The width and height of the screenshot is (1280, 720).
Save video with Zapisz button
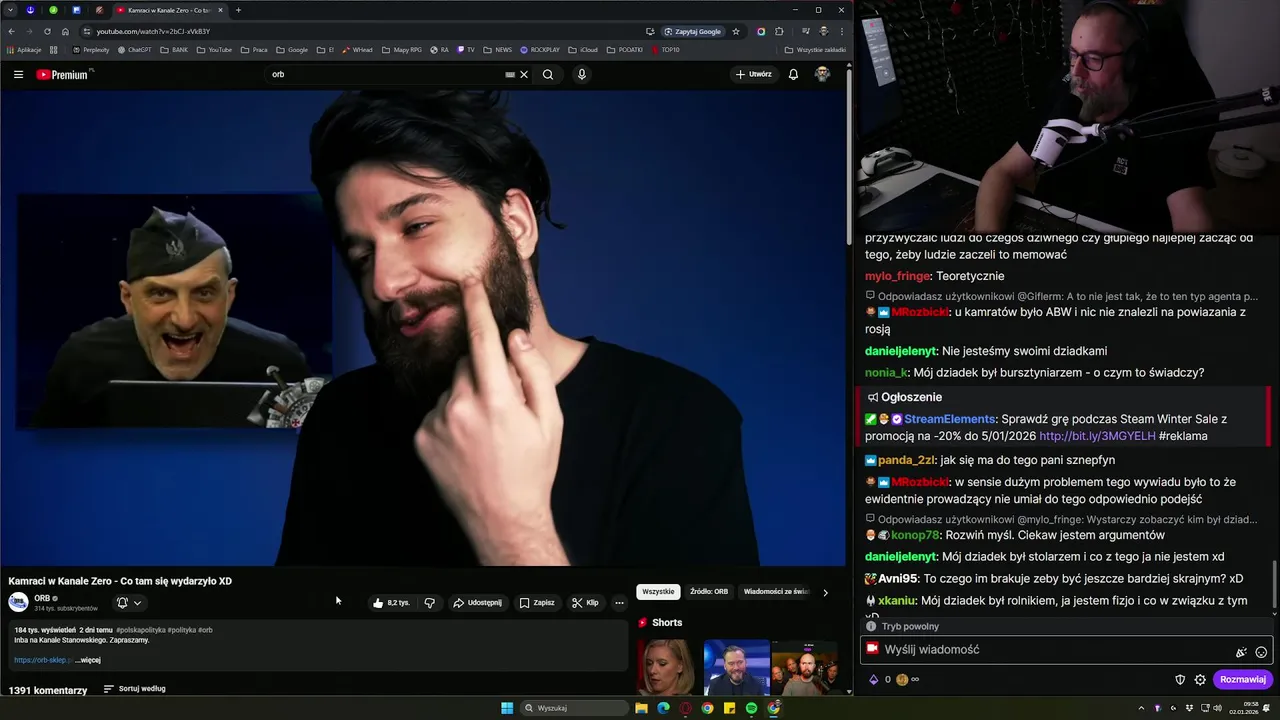pyautogui.click(x=537, y=603)
